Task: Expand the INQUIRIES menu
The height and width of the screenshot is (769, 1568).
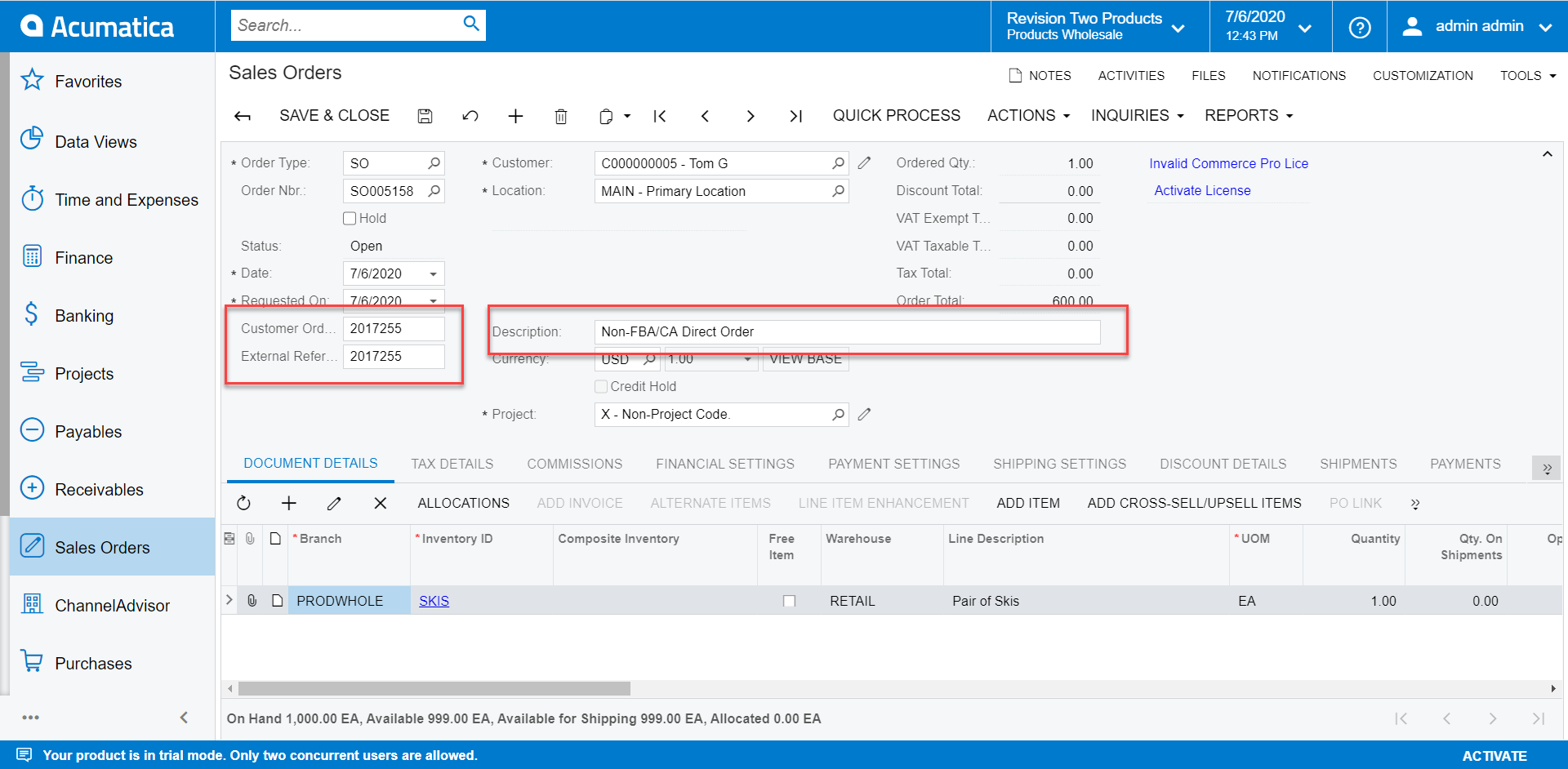Action: (x=1137, y=115)
